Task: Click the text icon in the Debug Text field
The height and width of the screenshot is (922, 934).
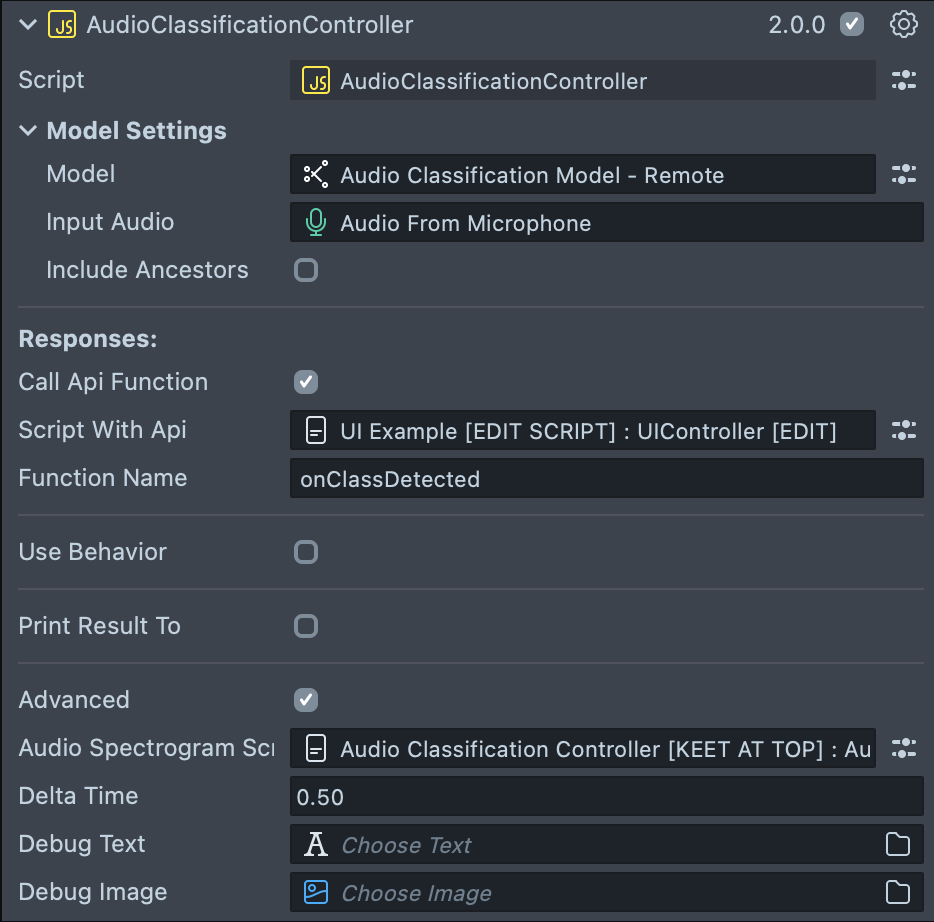Action: pos(319,845)
